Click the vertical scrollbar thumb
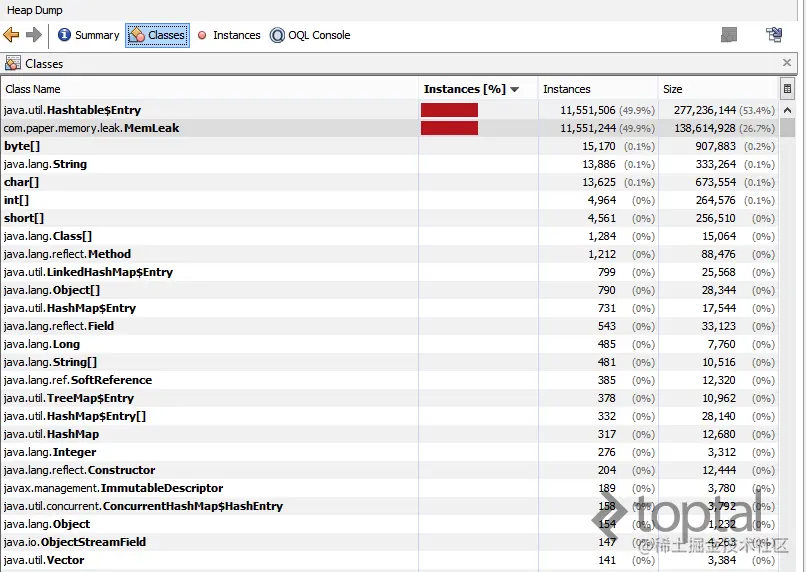 [x=787, y=127]
